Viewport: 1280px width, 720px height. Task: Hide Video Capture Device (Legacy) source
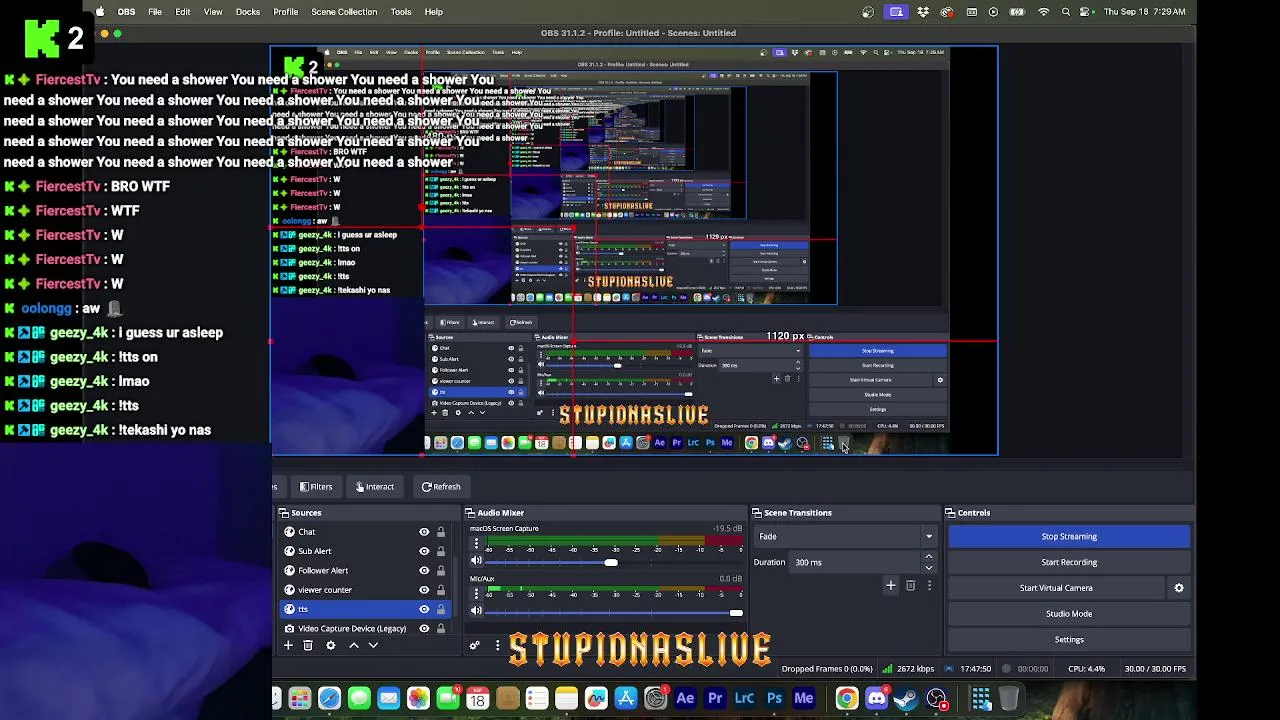[x=424, y=628]
